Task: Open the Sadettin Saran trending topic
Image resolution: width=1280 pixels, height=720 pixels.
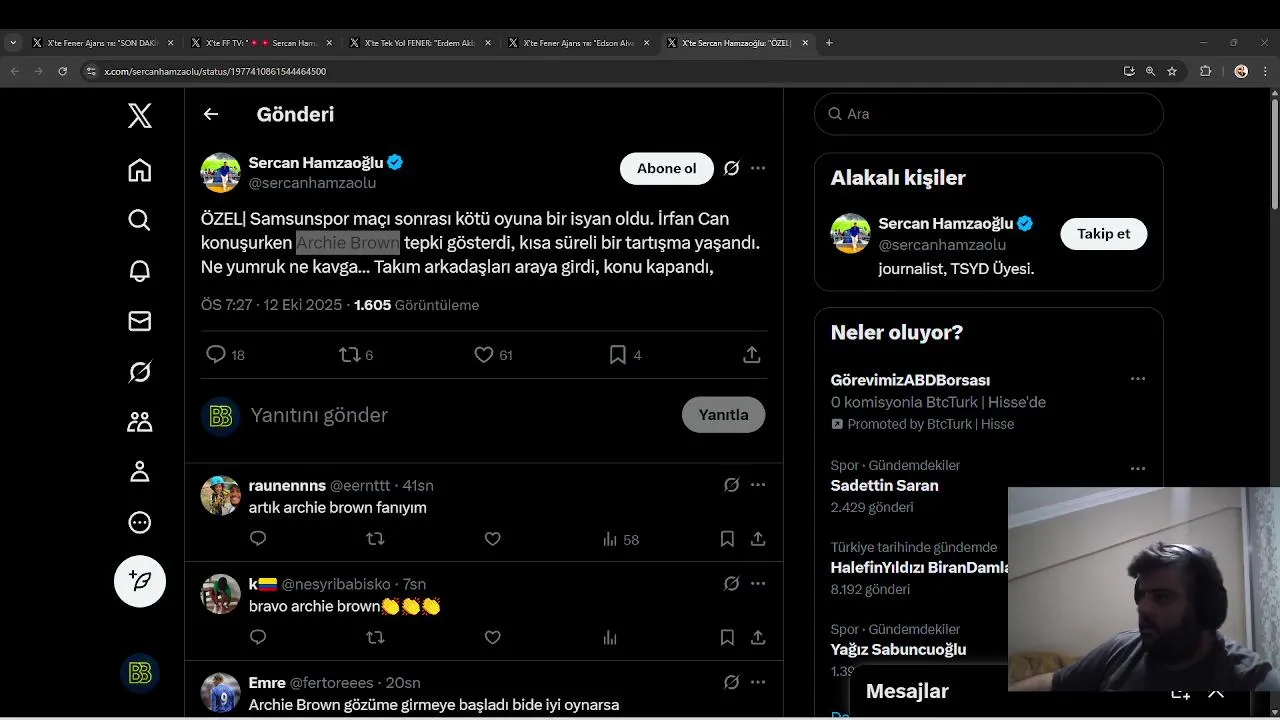Action: [884, 486]
